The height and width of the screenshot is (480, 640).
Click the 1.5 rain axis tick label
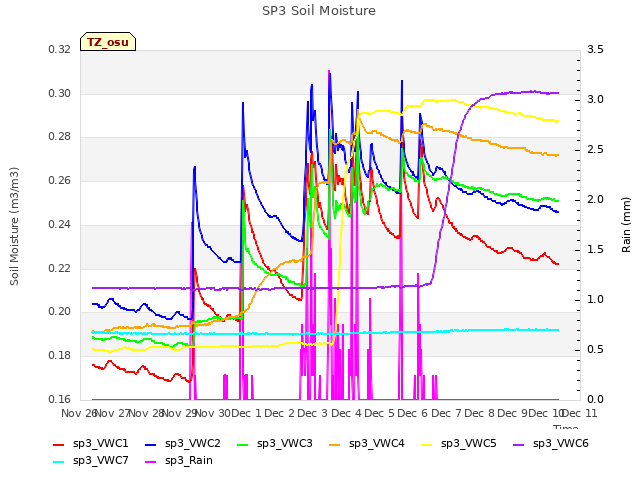click(x=595, y=250)
